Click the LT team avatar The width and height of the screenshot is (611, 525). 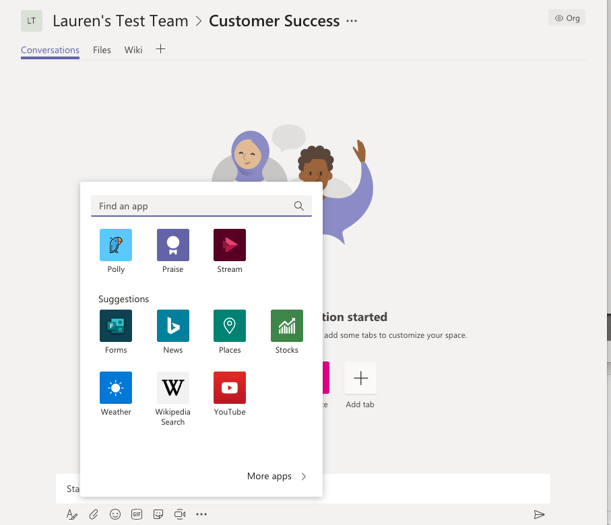[x=32, y=21]
